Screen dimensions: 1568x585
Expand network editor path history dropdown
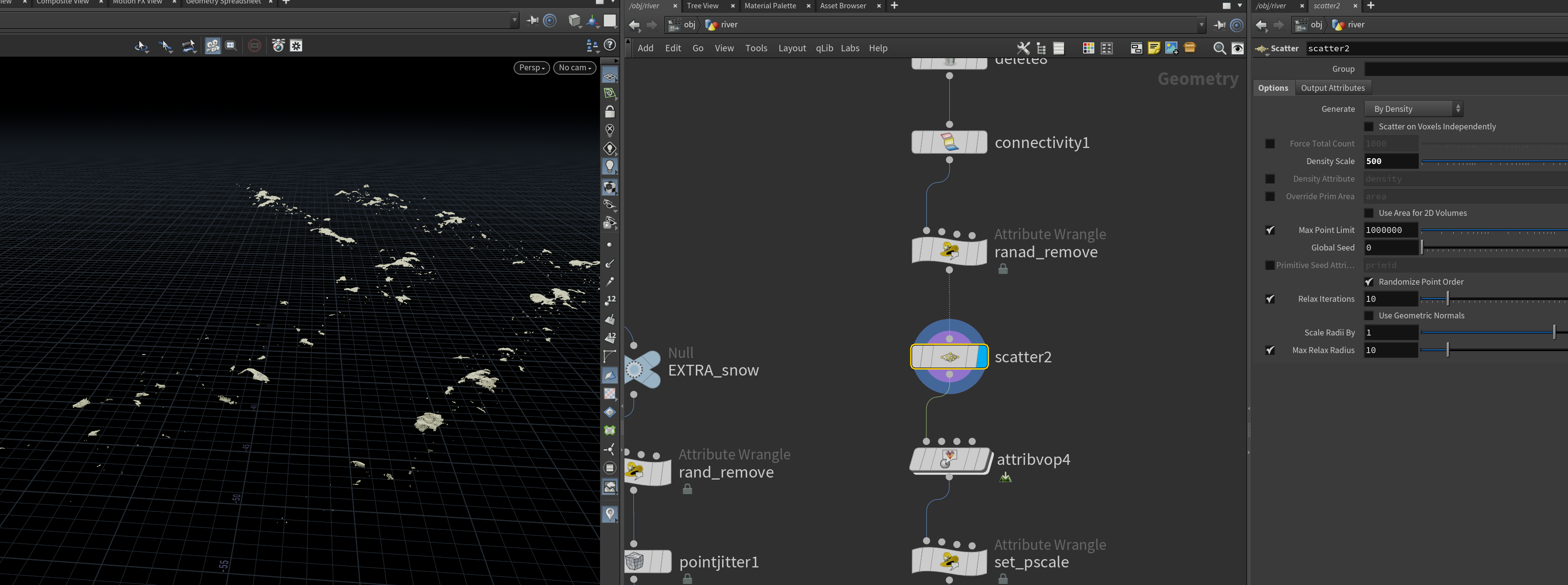point(1201,25)
